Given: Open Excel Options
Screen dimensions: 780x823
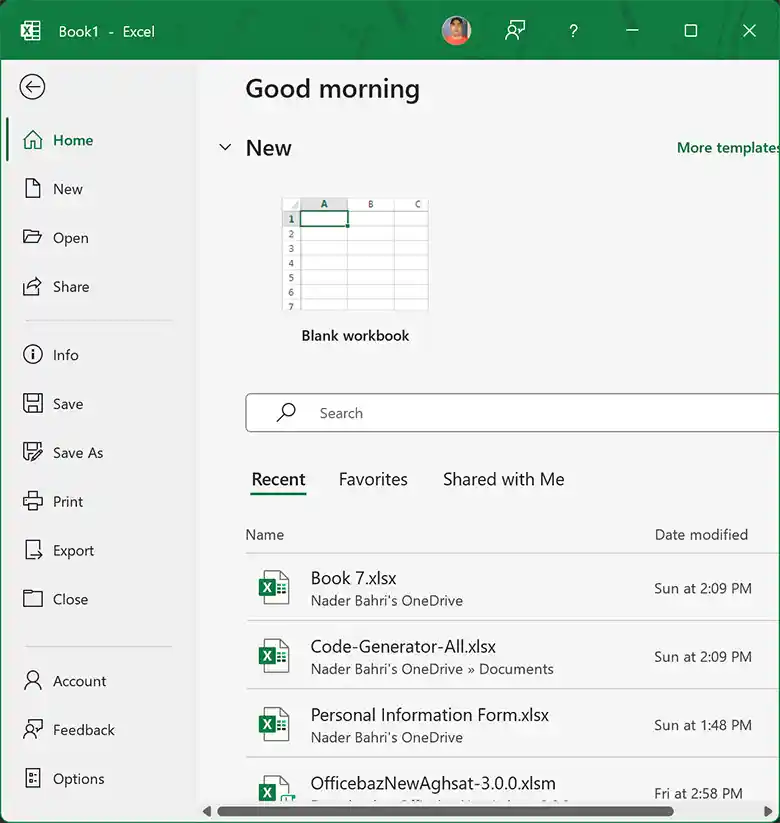Looking at the screenshot, I should coord(63,778).
